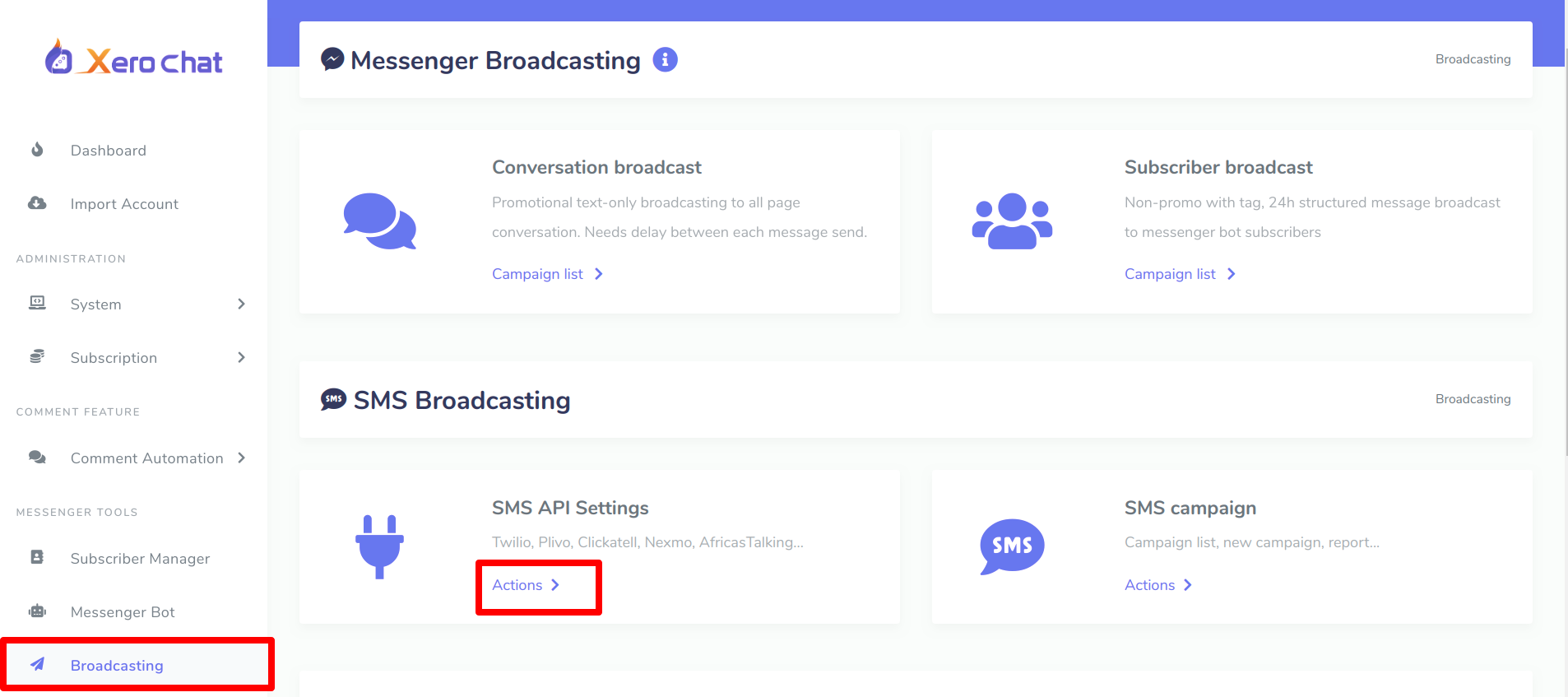Image resolution: width=1568 pixels, height=697 pixels.
Task: Click the Subscription coins icon
Action: 37,356
